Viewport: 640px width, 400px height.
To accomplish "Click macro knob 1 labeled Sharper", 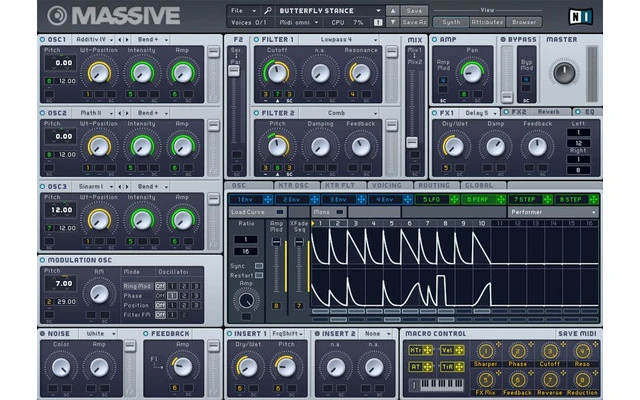I will [485, 351].
